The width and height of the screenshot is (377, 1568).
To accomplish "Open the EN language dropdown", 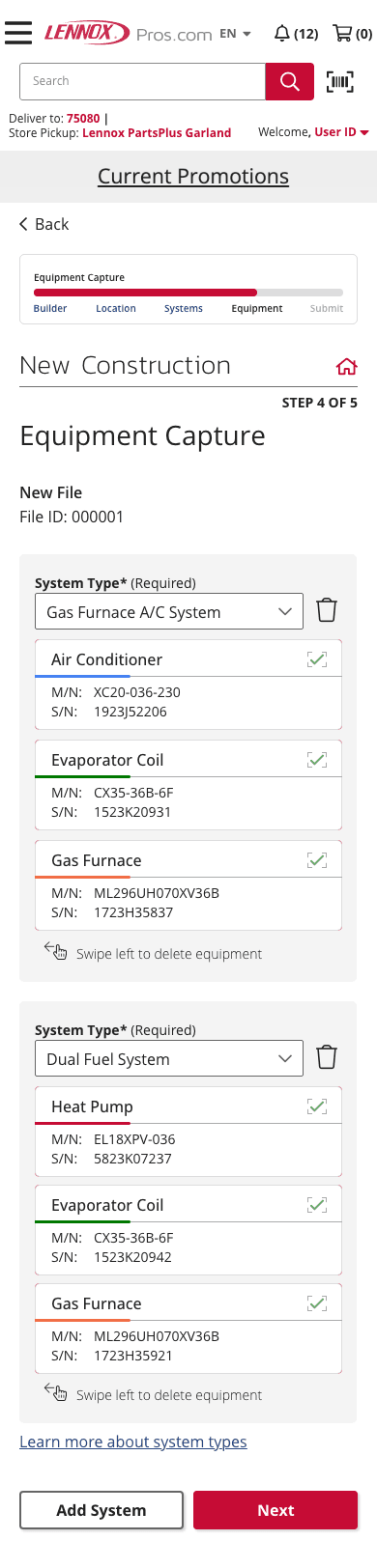I will pos(235,33).
